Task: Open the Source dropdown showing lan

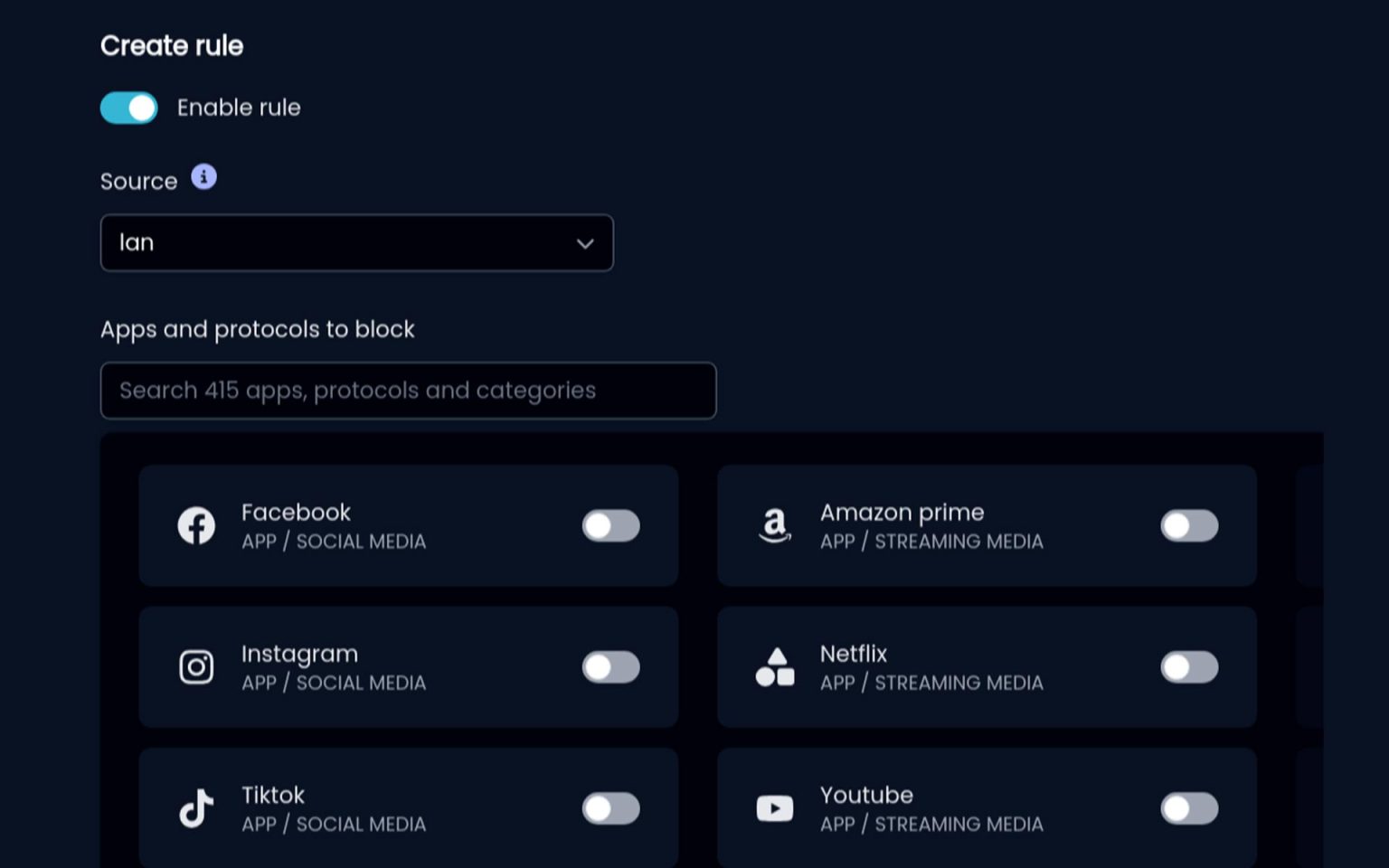Action: (357, 242)
